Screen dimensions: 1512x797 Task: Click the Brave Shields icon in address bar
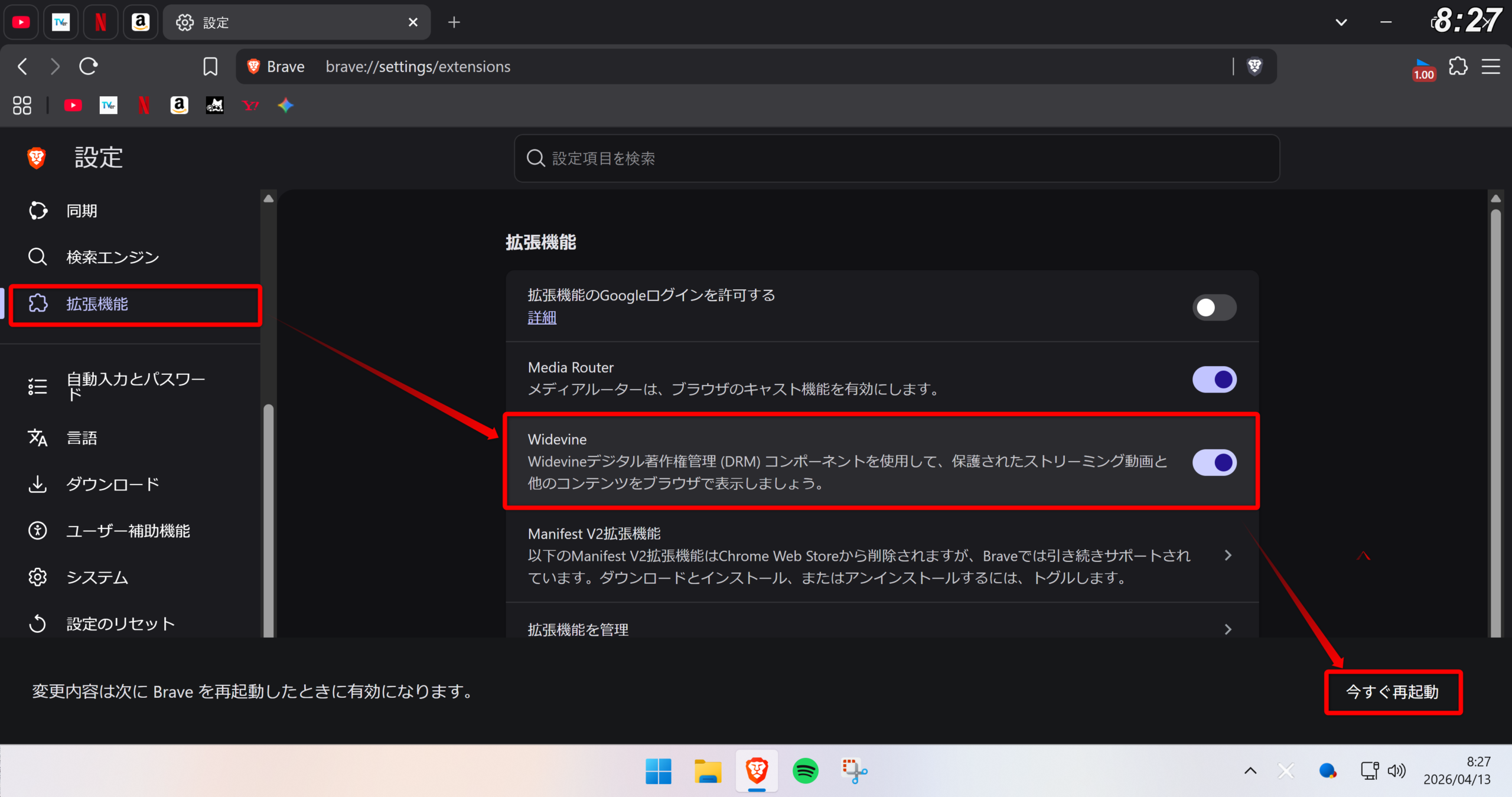pos(1254,66)
